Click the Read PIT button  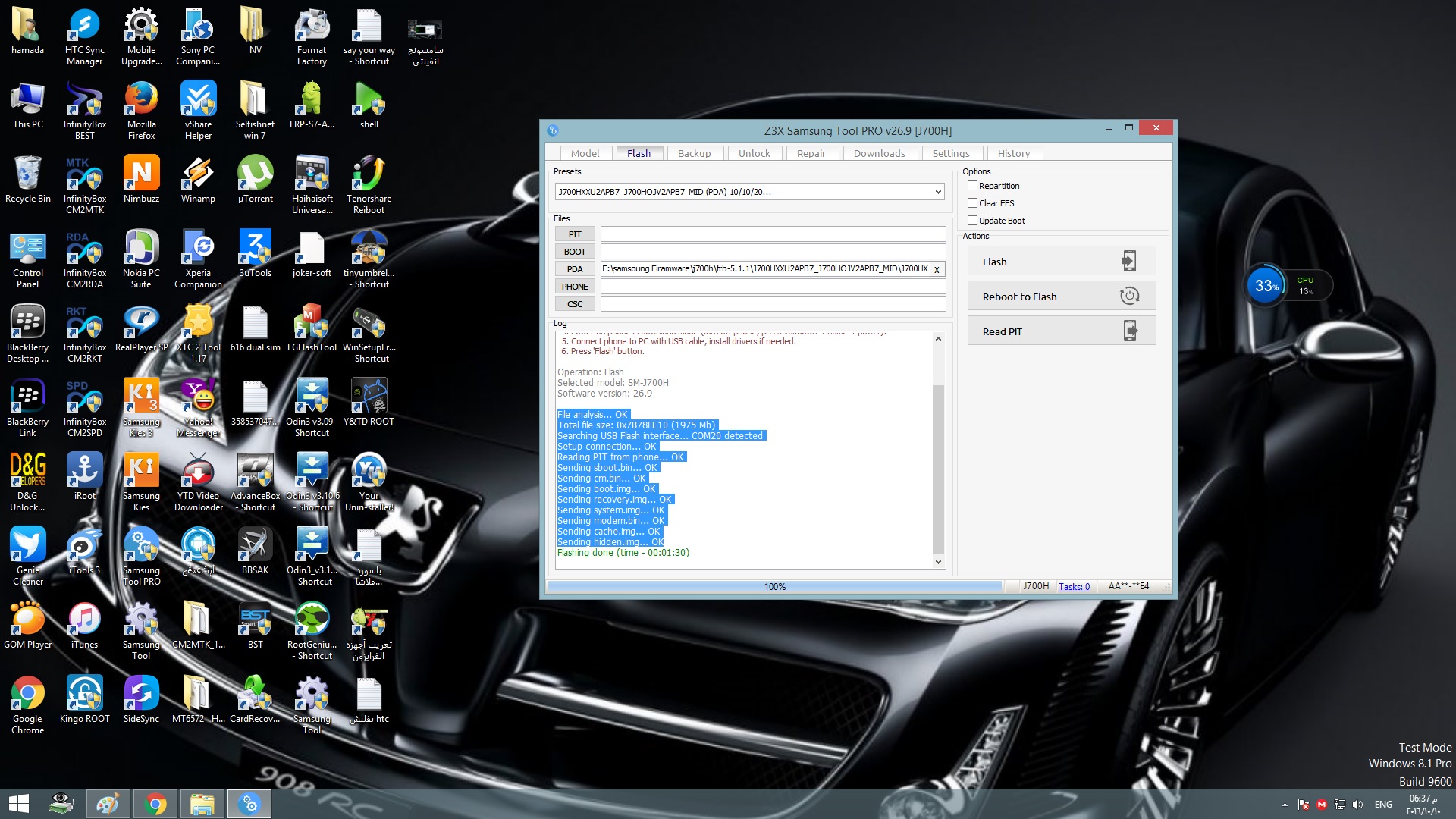[x=1061, y=331]
